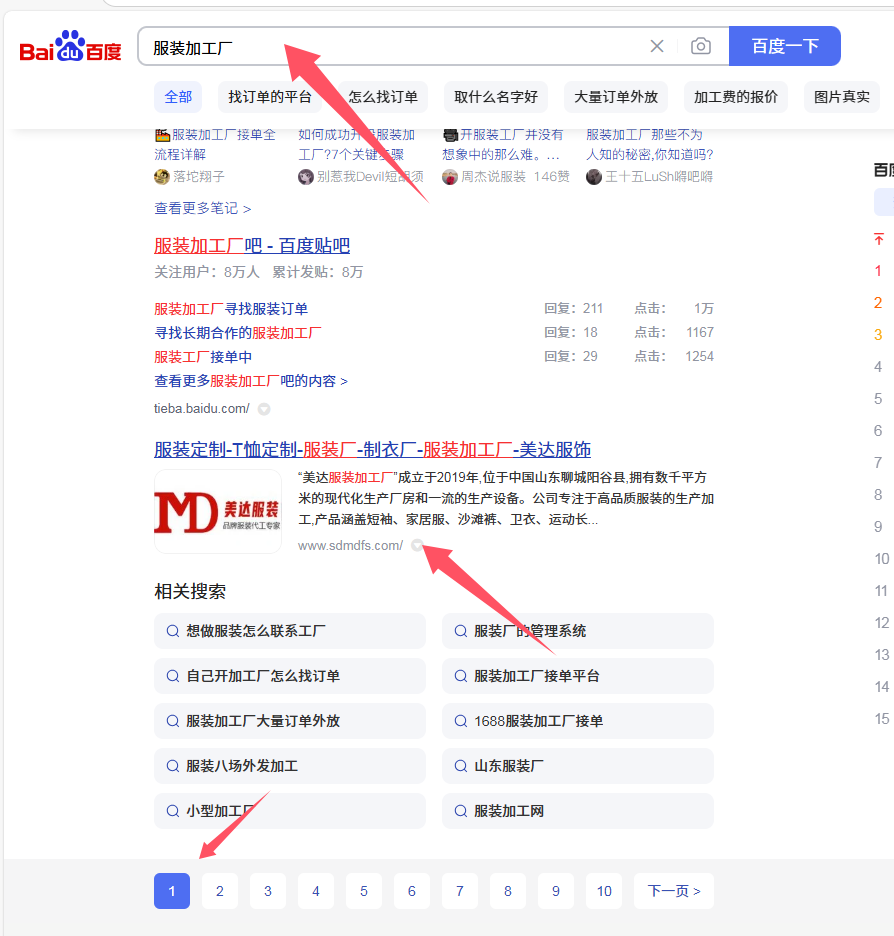Open image search via the camera icon
The width and height of the screenshot is (894, 936).
(x=701, y=46)
